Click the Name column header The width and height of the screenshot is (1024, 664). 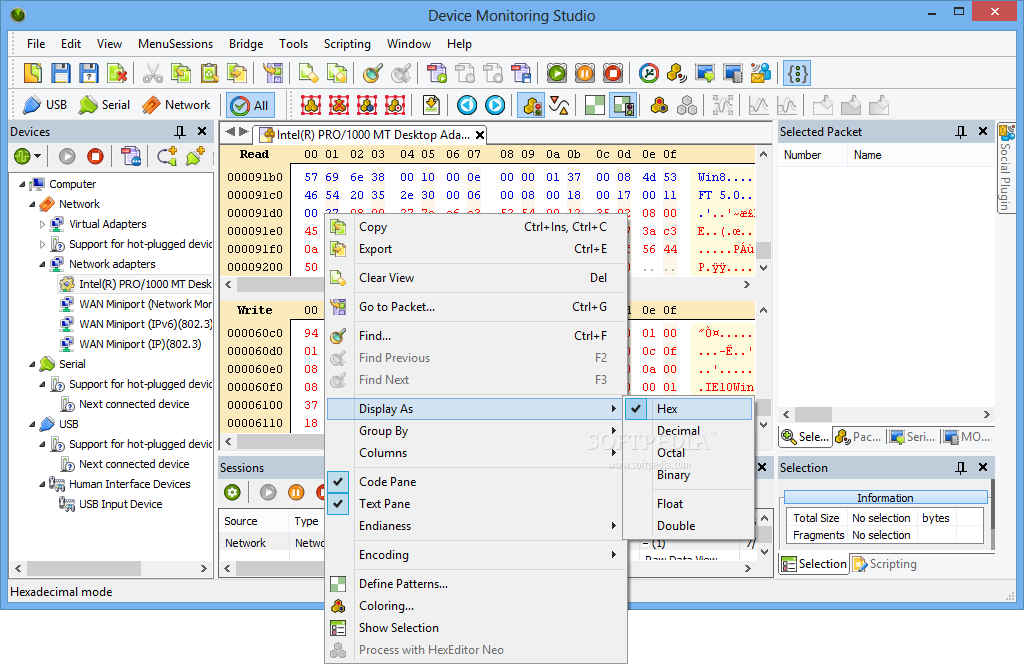921,155
